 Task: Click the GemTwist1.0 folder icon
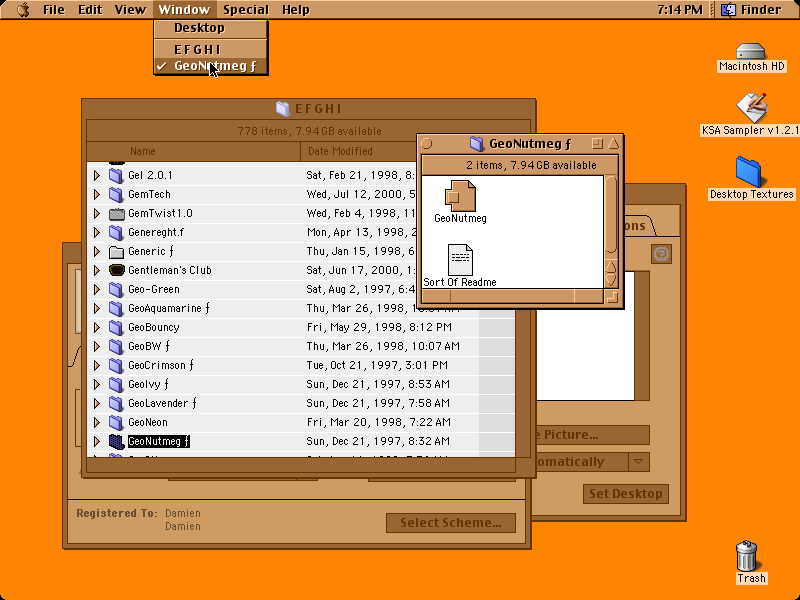(x=117, y=214)
